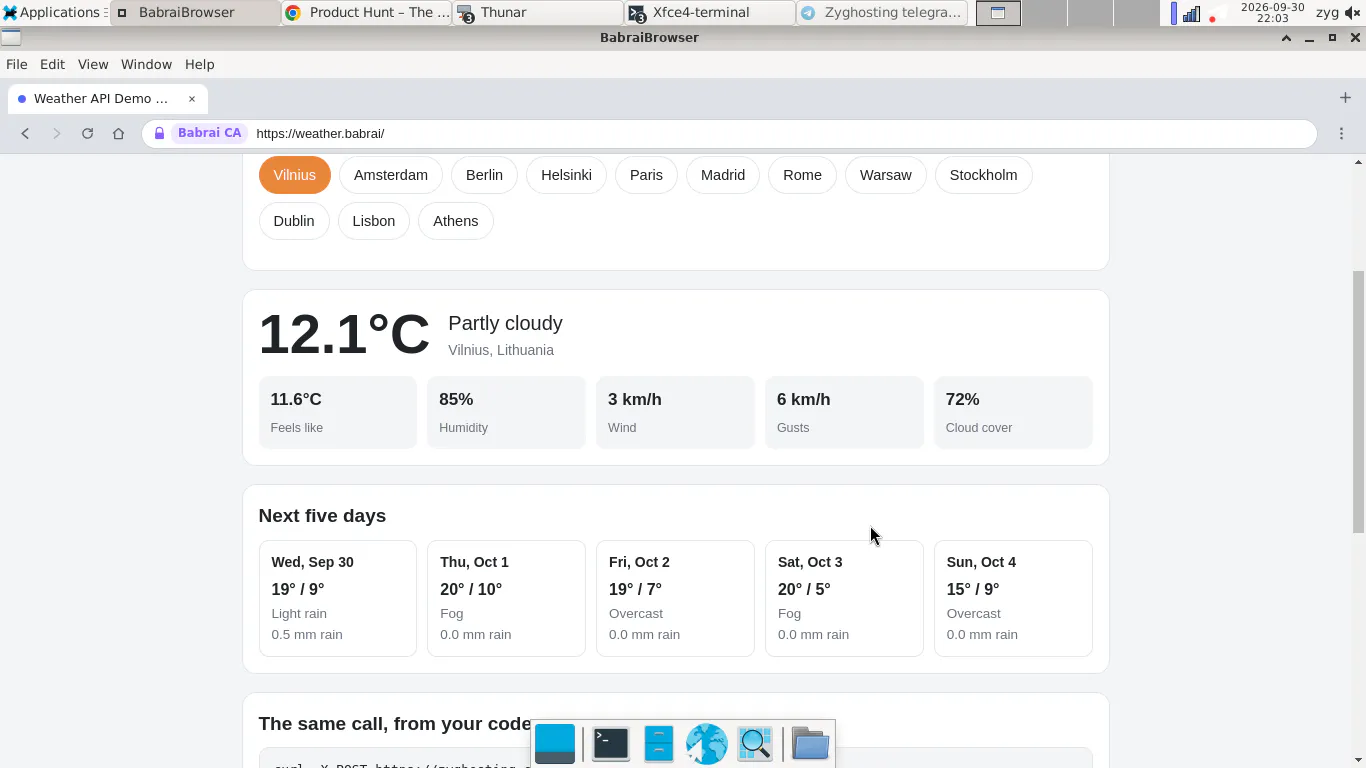Viewport: 1366px width, 768px height.
Task: Choose the Stockholm chip
Action: (x=983, y=175)
